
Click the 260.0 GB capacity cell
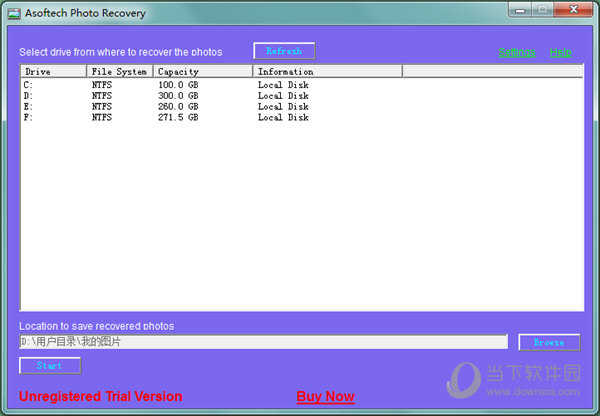point(178,106)
